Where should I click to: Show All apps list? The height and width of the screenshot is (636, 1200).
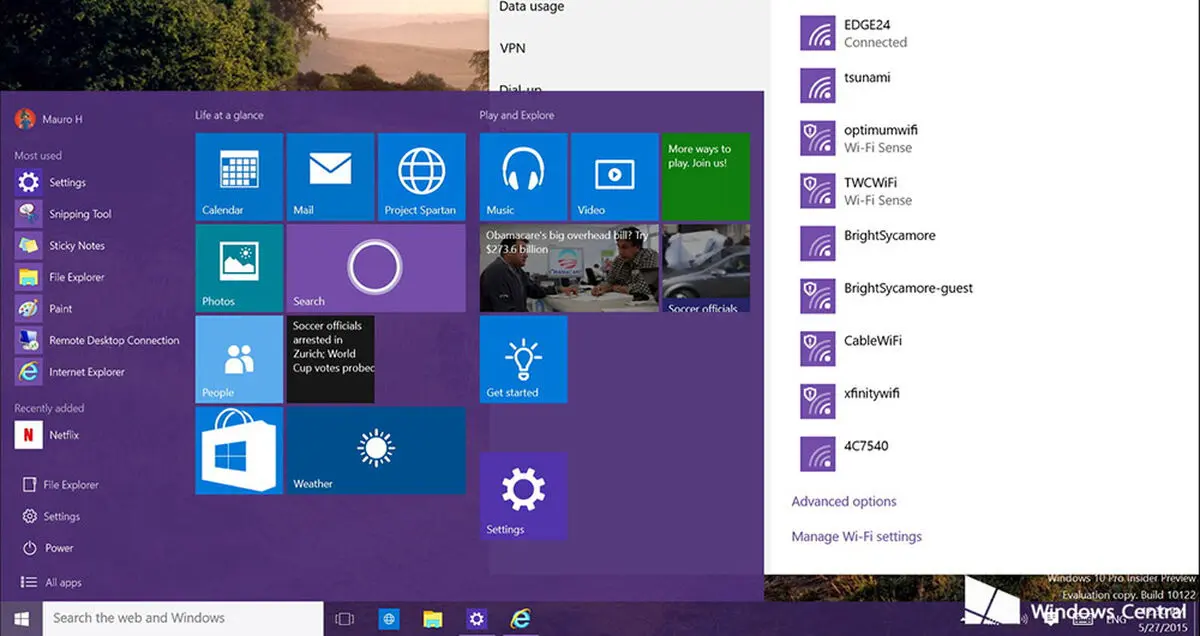tap(52, 582)
